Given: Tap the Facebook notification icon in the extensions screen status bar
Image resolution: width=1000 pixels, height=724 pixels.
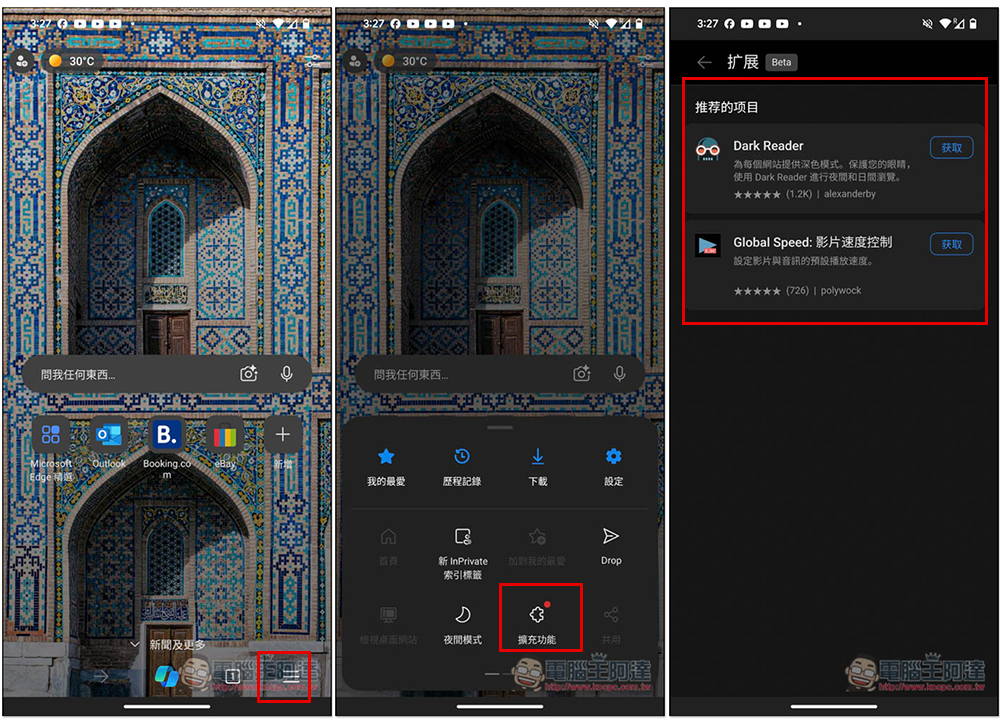Looking at the screenshot, I should [729, 24].
